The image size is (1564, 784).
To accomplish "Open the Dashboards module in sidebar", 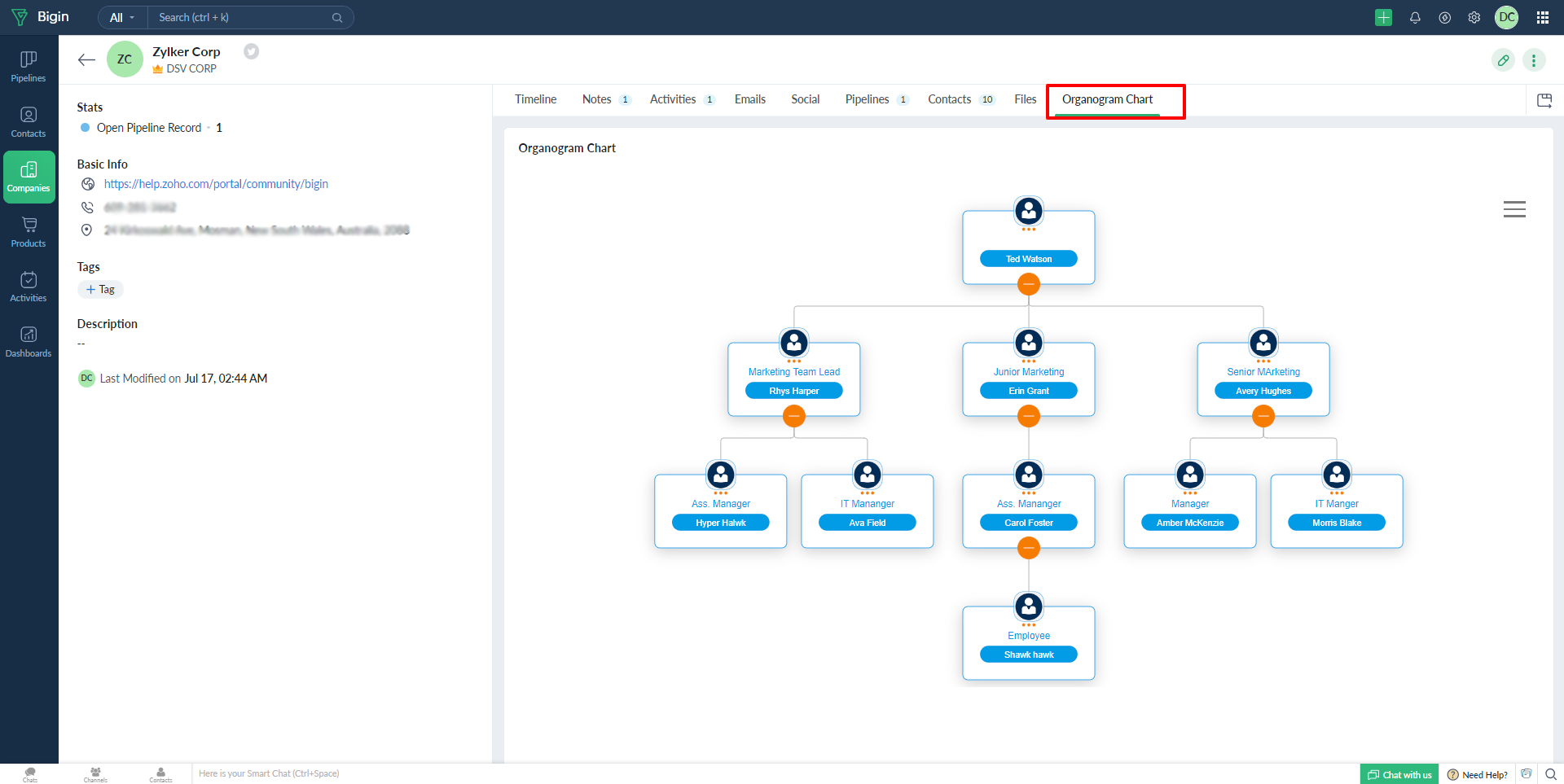I will coord(29,342).
